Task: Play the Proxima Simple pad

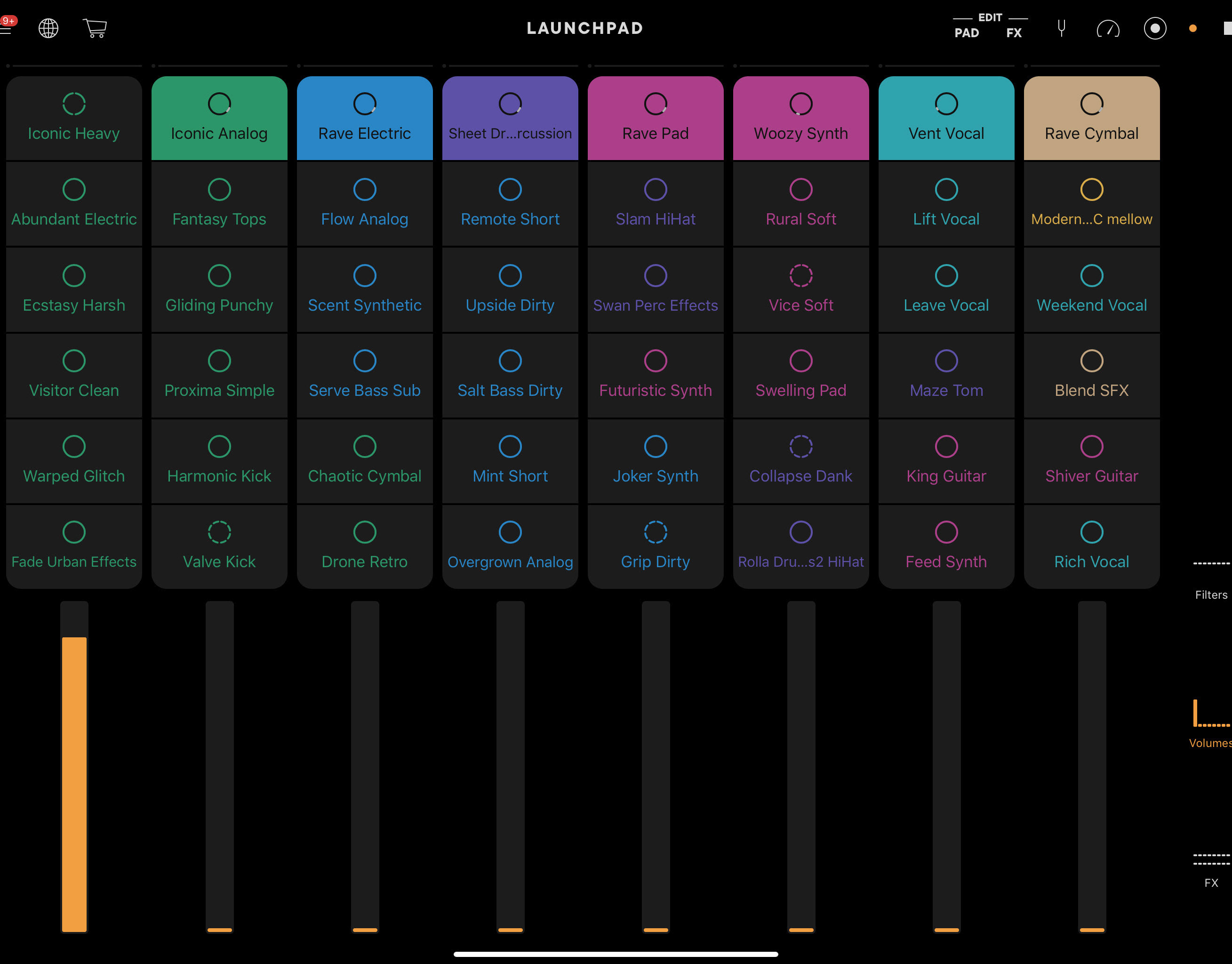Action: [x=219, y=375]
